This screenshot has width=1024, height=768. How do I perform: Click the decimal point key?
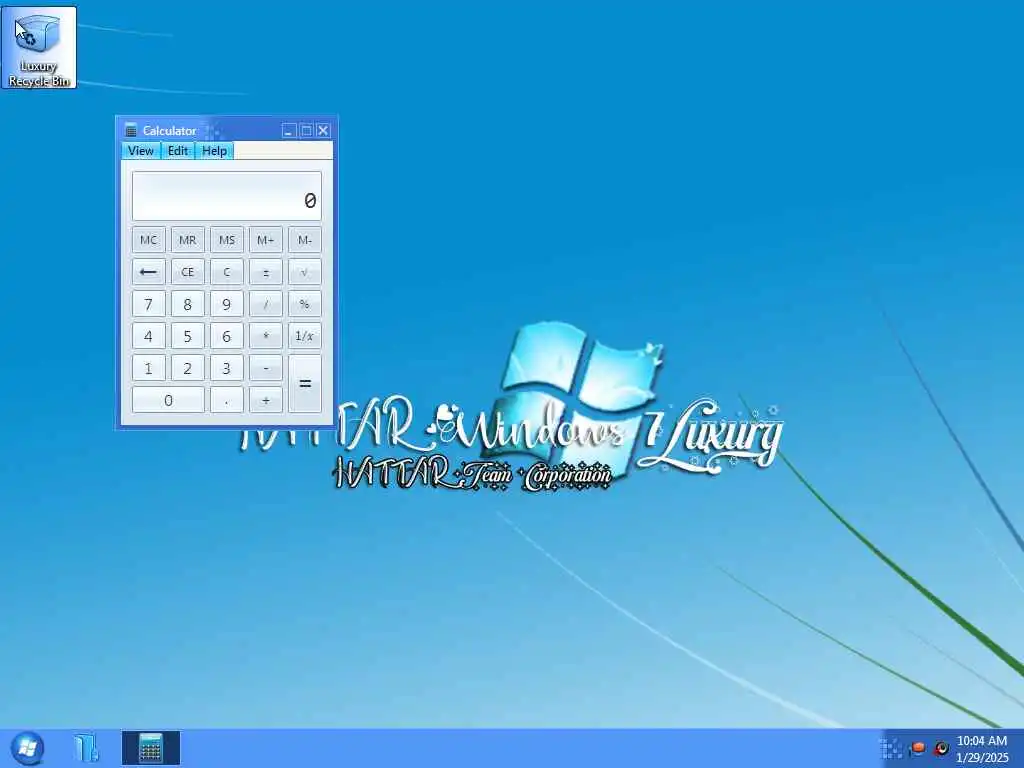pos(227,400)
